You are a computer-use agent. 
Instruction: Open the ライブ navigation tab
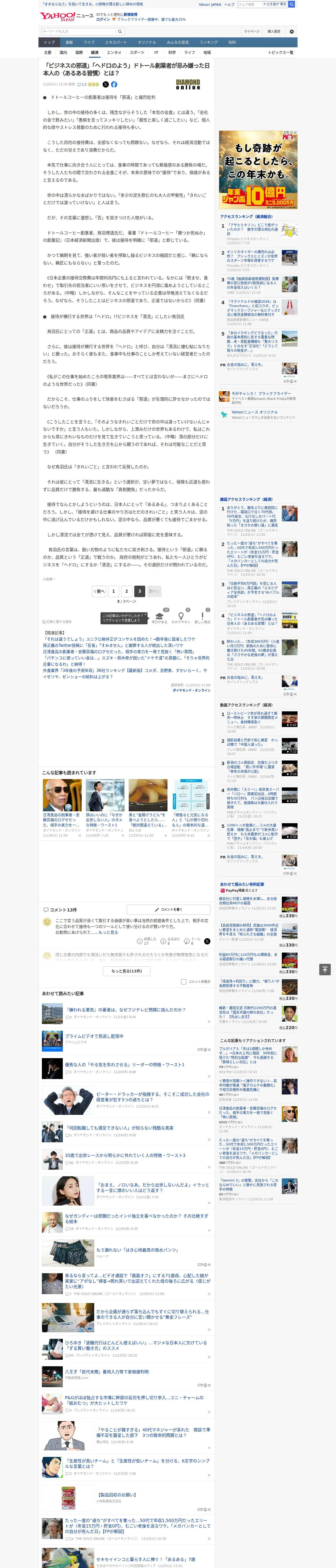pos(89,43)
